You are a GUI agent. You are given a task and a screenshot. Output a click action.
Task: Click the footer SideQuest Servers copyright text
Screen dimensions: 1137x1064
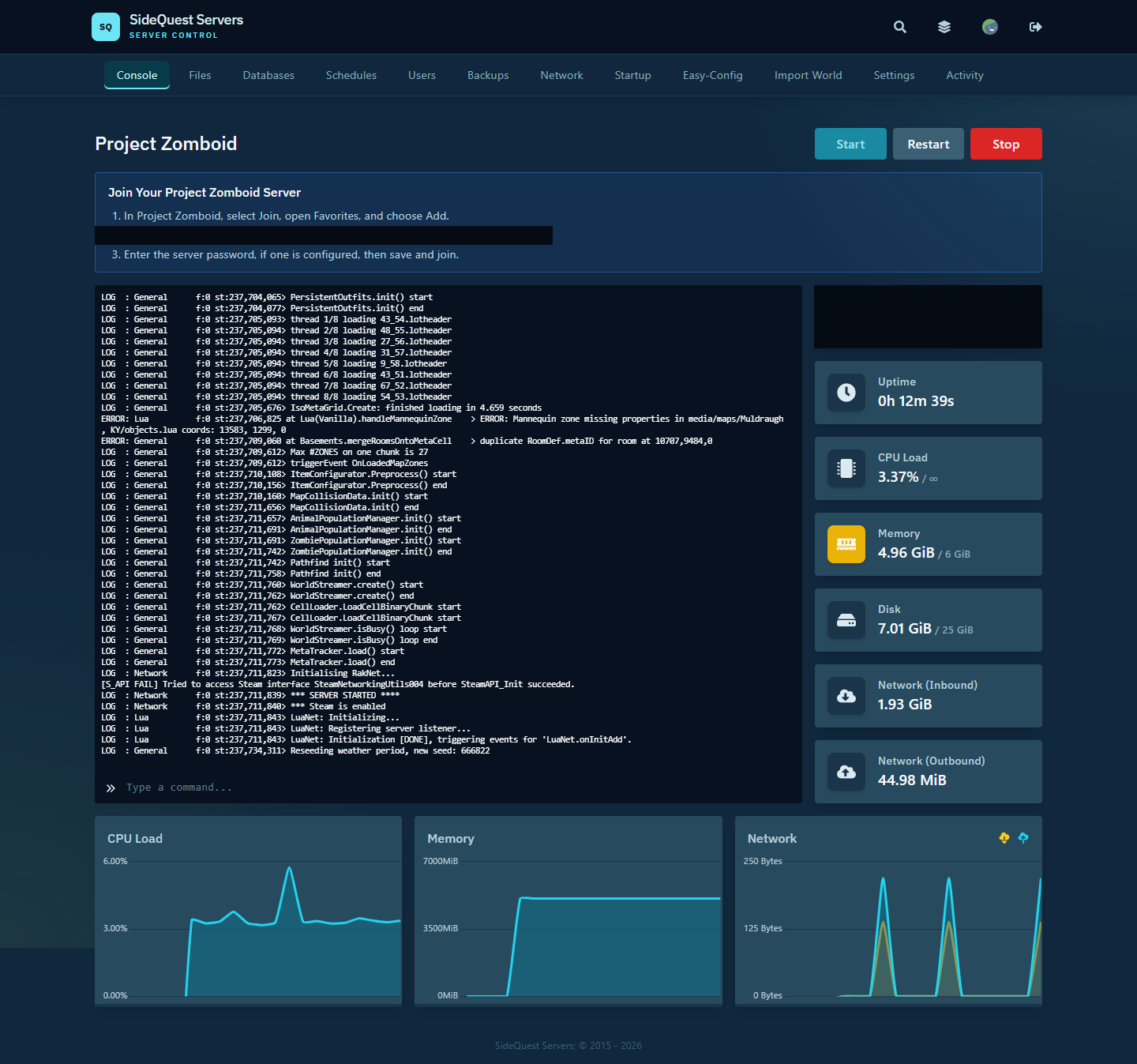click(568, 1046)
